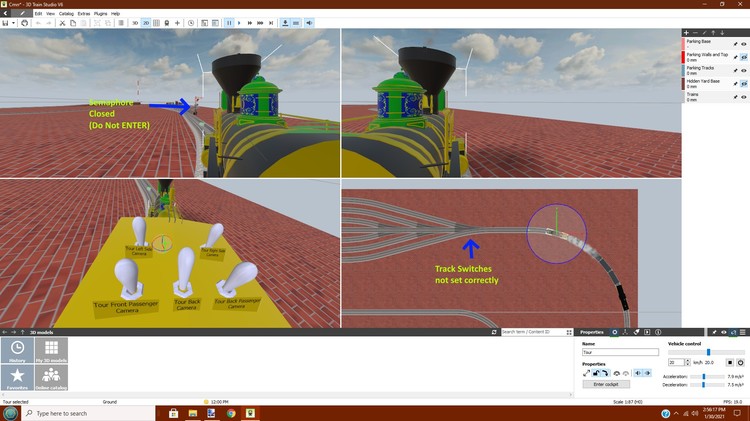Viewport: 750px width, 421px height.
Task: Click the pencil edit tab icon
Action: (22, 13)
